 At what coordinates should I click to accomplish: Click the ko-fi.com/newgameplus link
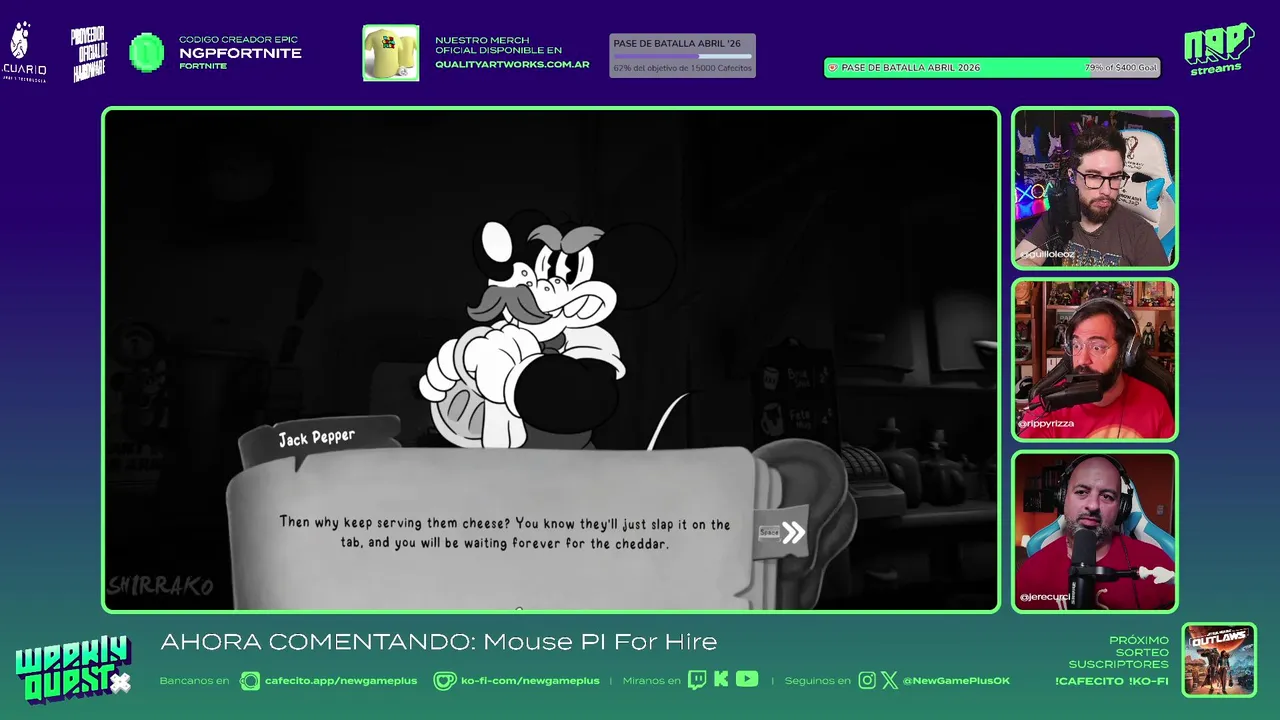[530, 681]
